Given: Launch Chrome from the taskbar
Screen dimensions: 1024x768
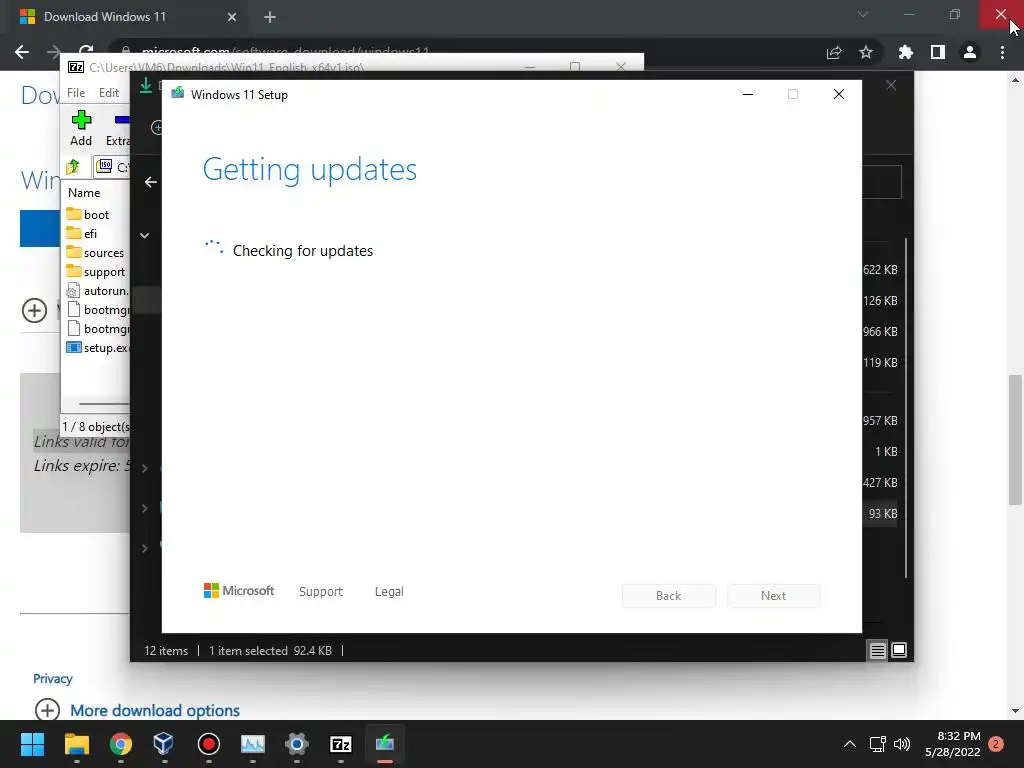Looking at the screenshot, I should tap(121, 744).
